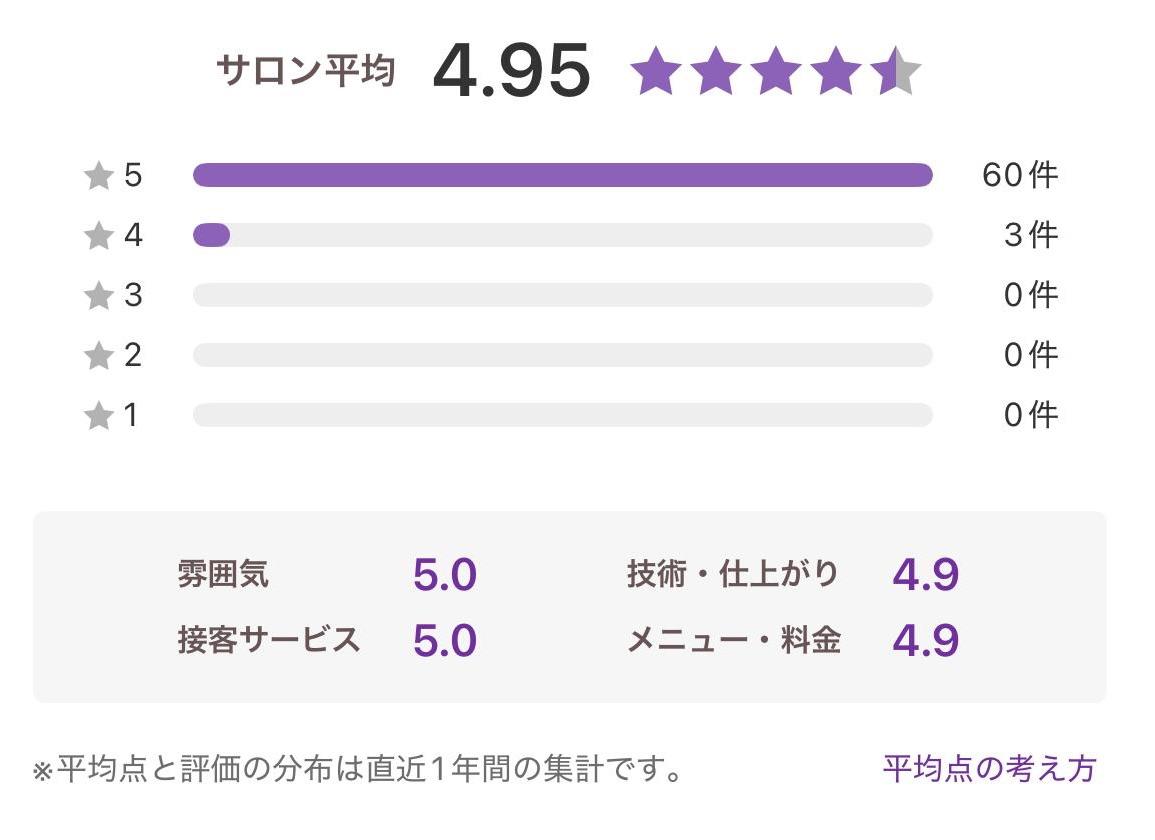The image size is (1155, 840).
Task: Click the gray star beside the 3 rating row
Action: tap(99, 296)
